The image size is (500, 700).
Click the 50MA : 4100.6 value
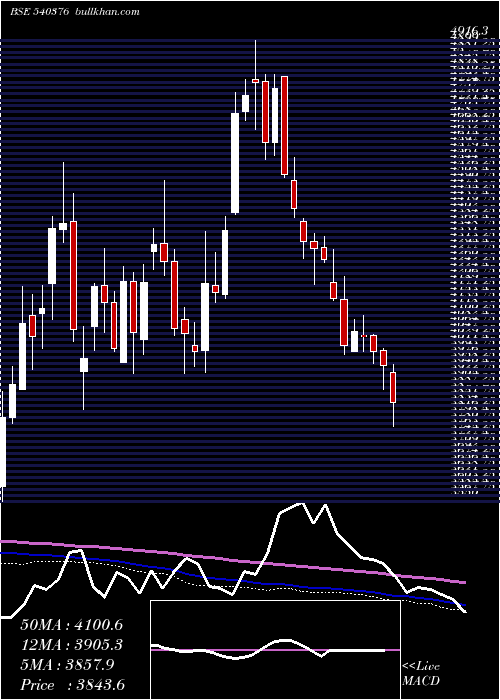(71, 625)
